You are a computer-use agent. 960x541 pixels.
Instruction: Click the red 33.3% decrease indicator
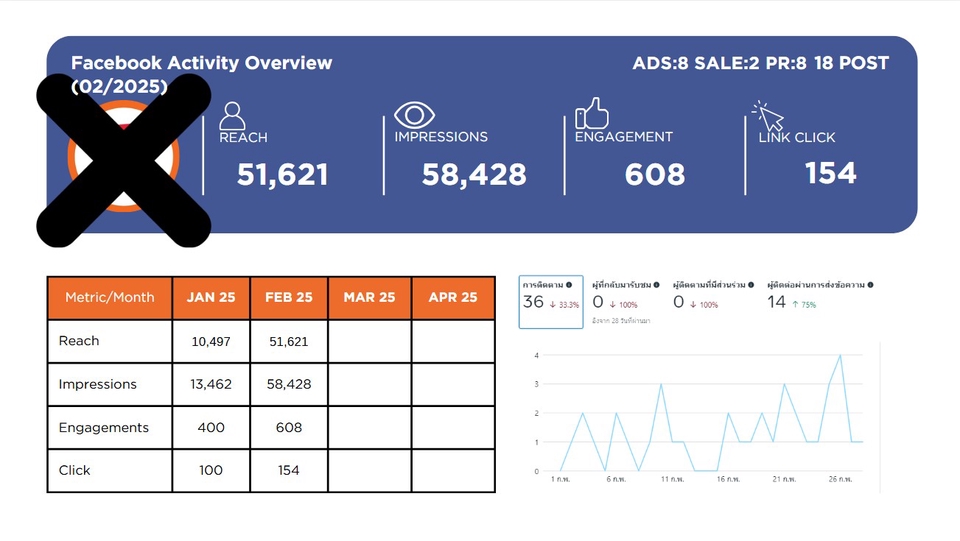pos(564,305)
